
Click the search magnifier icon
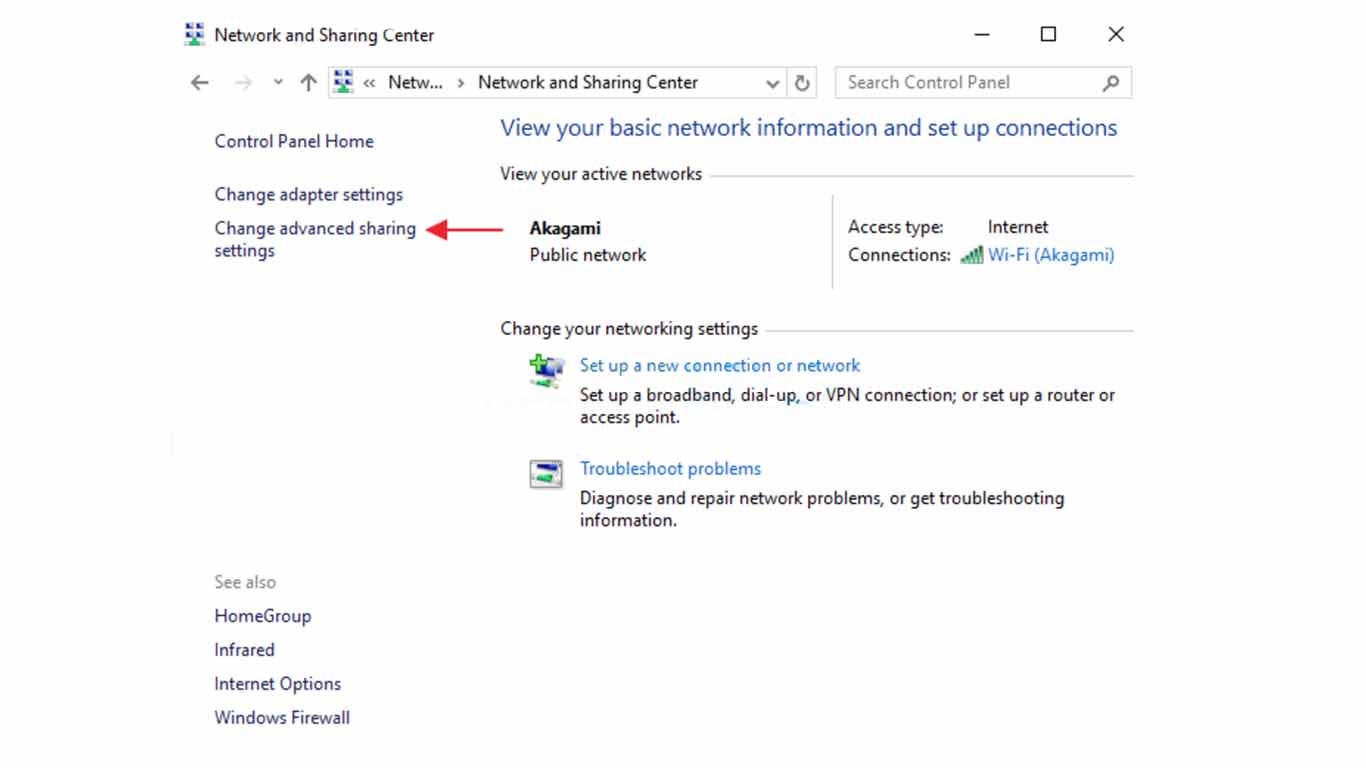[1110, 82]
